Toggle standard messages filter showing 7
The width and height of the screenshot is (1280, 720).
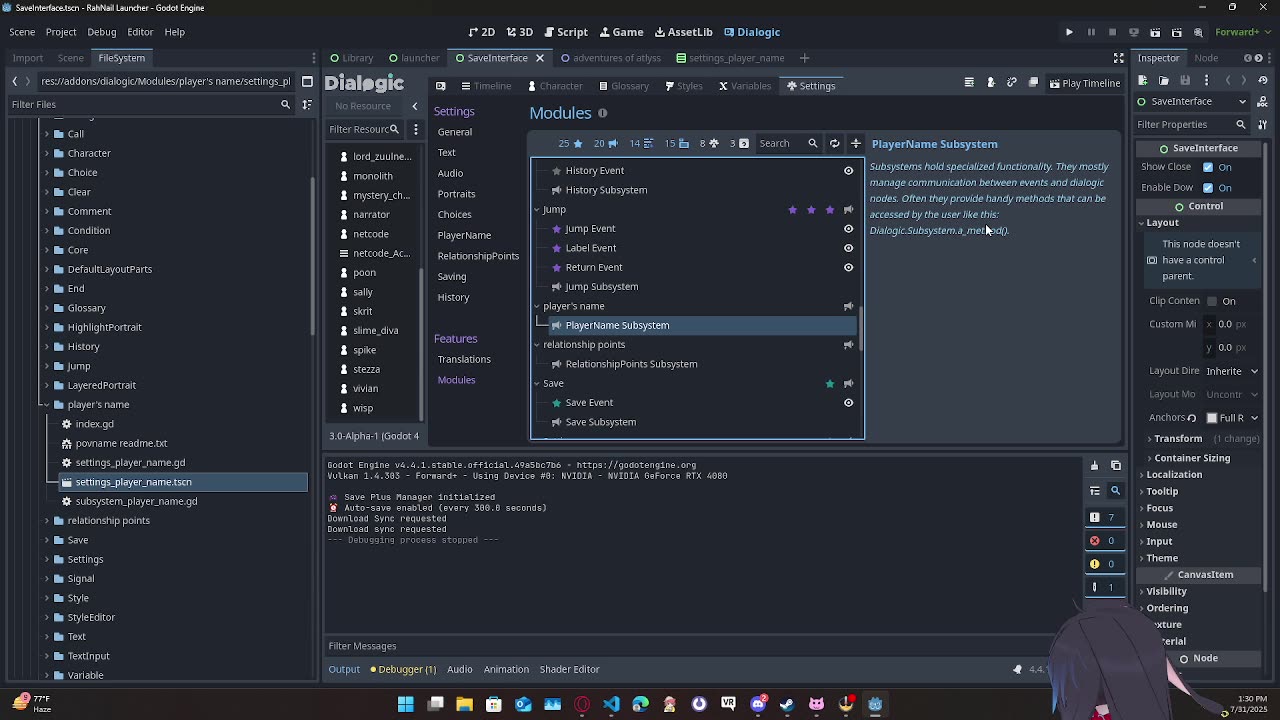click(x=1103, y=517)
